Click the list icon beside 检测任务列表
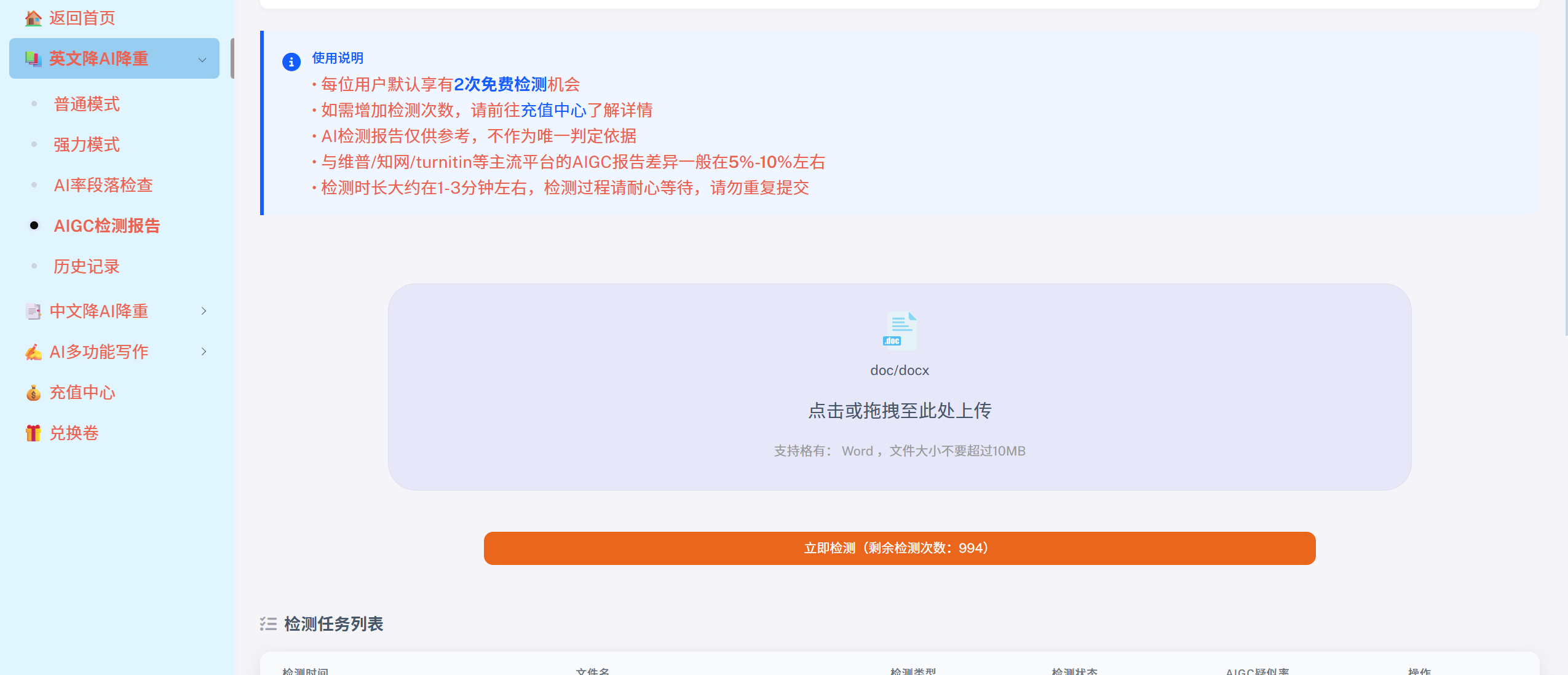Viewport: 1568px width, 675px height. point(268,624)
